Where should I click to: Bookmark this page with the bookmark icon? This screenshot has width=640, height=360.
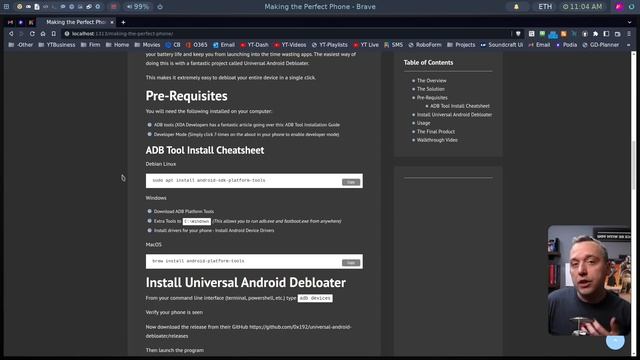tap(53, 34)
